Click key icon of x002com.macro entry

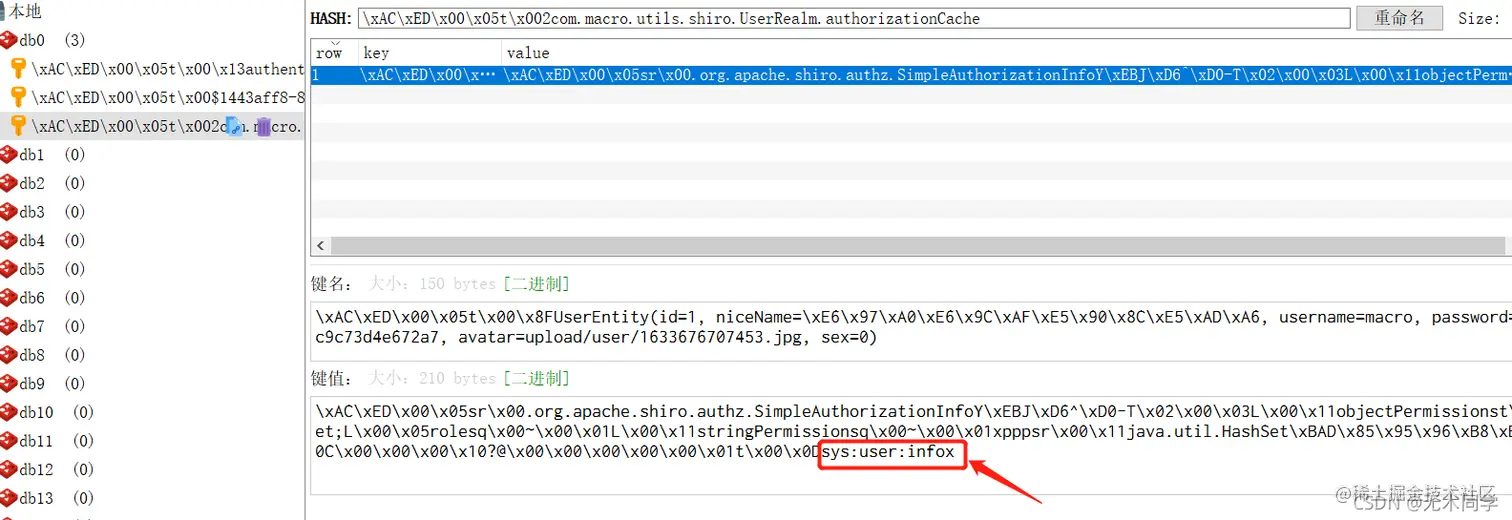[x=18, y=126]
